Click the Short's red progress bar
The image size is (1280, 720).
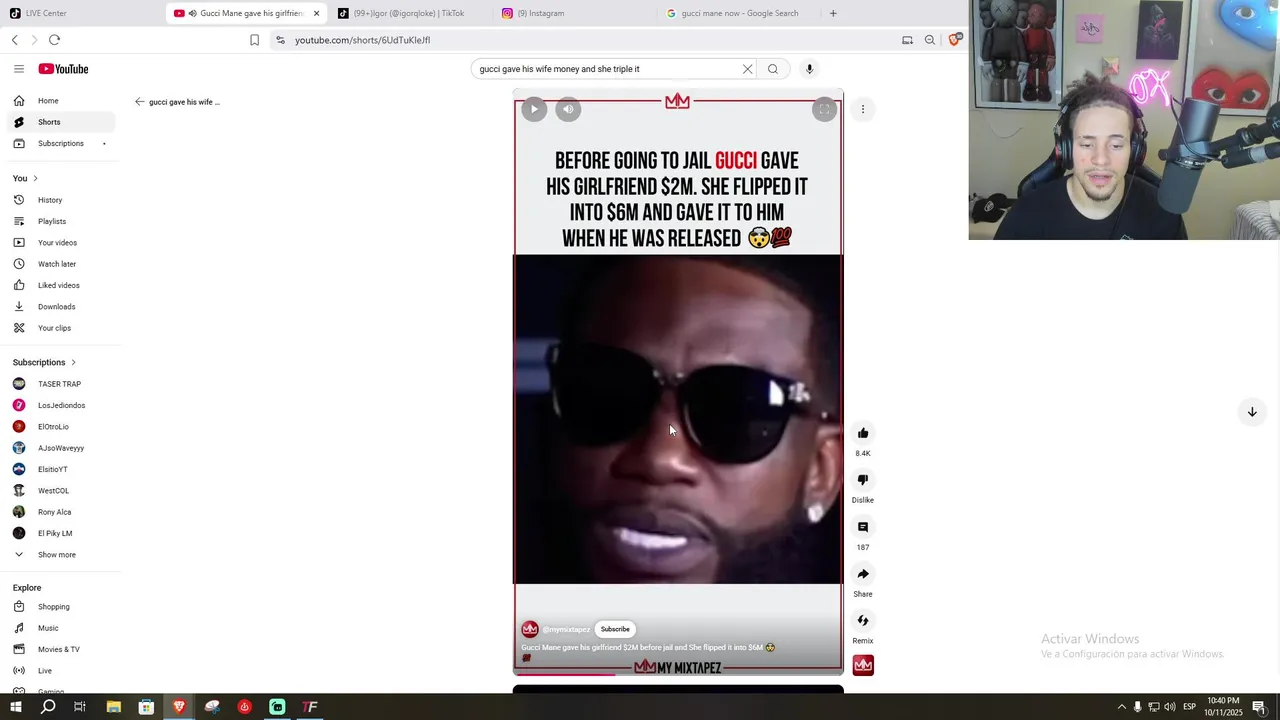[x=565, y=674]
